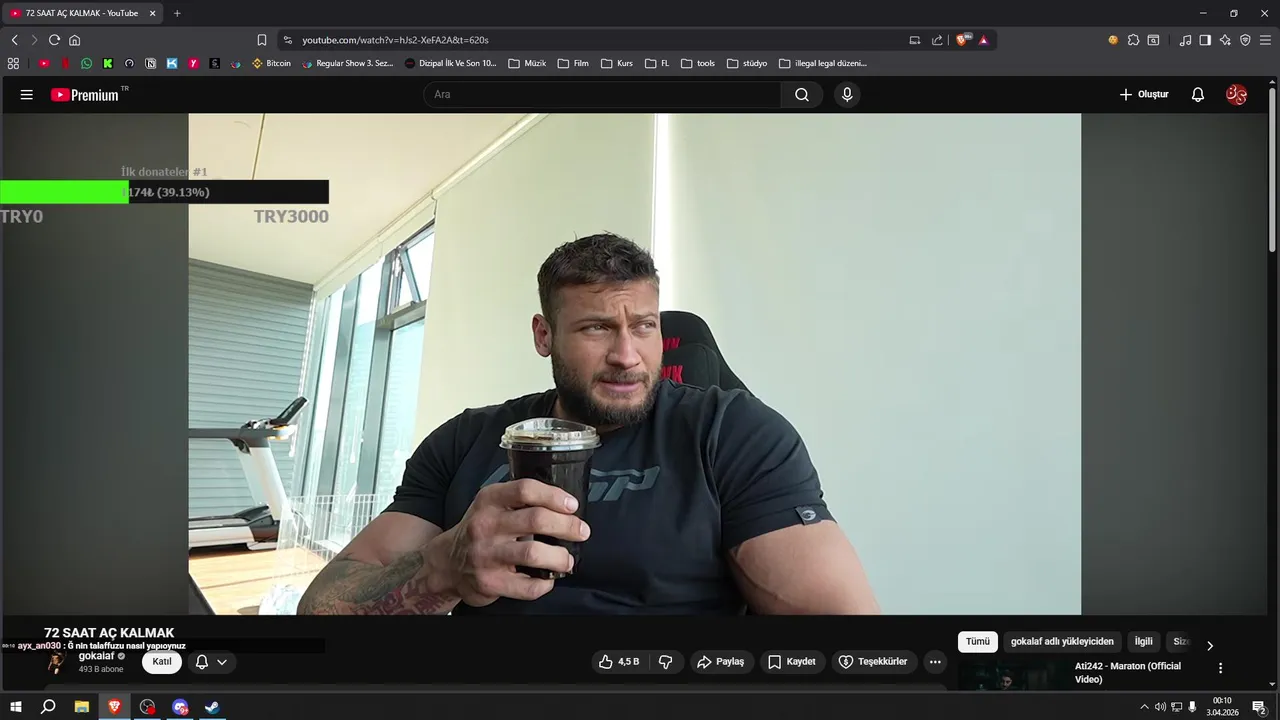Image resolution: width=1280 pixels, height=720 pixels.
Task: Open Windows Start menu
Action: point(16,707)
